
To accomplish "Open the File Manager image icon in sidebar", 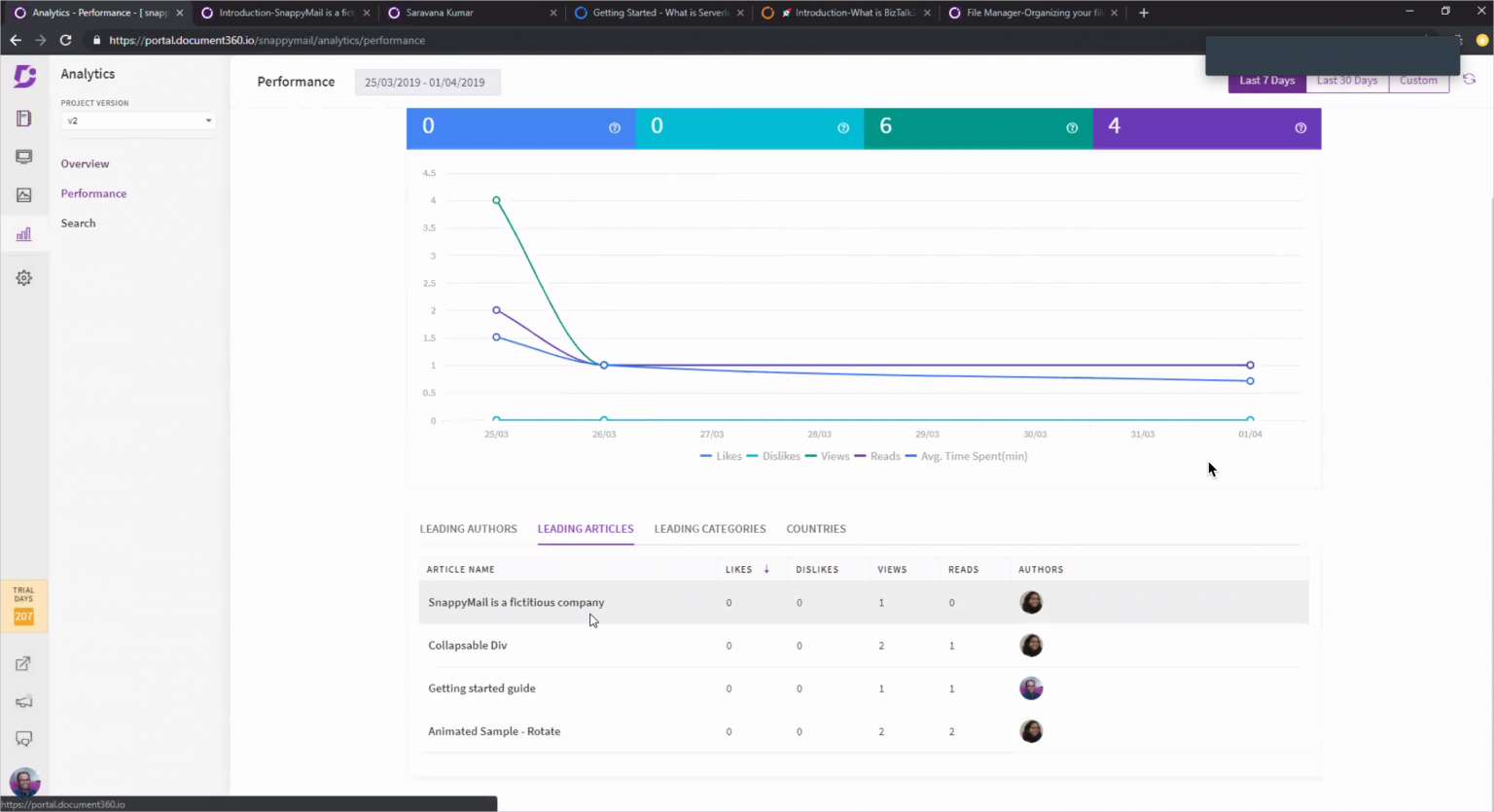I will point(23,195).
